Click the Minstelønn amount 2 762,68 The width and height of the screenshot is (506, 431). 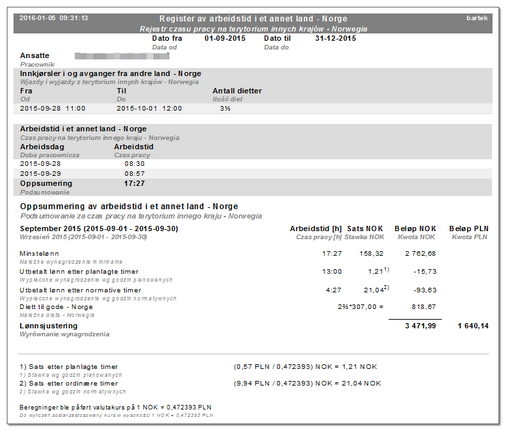420,254
